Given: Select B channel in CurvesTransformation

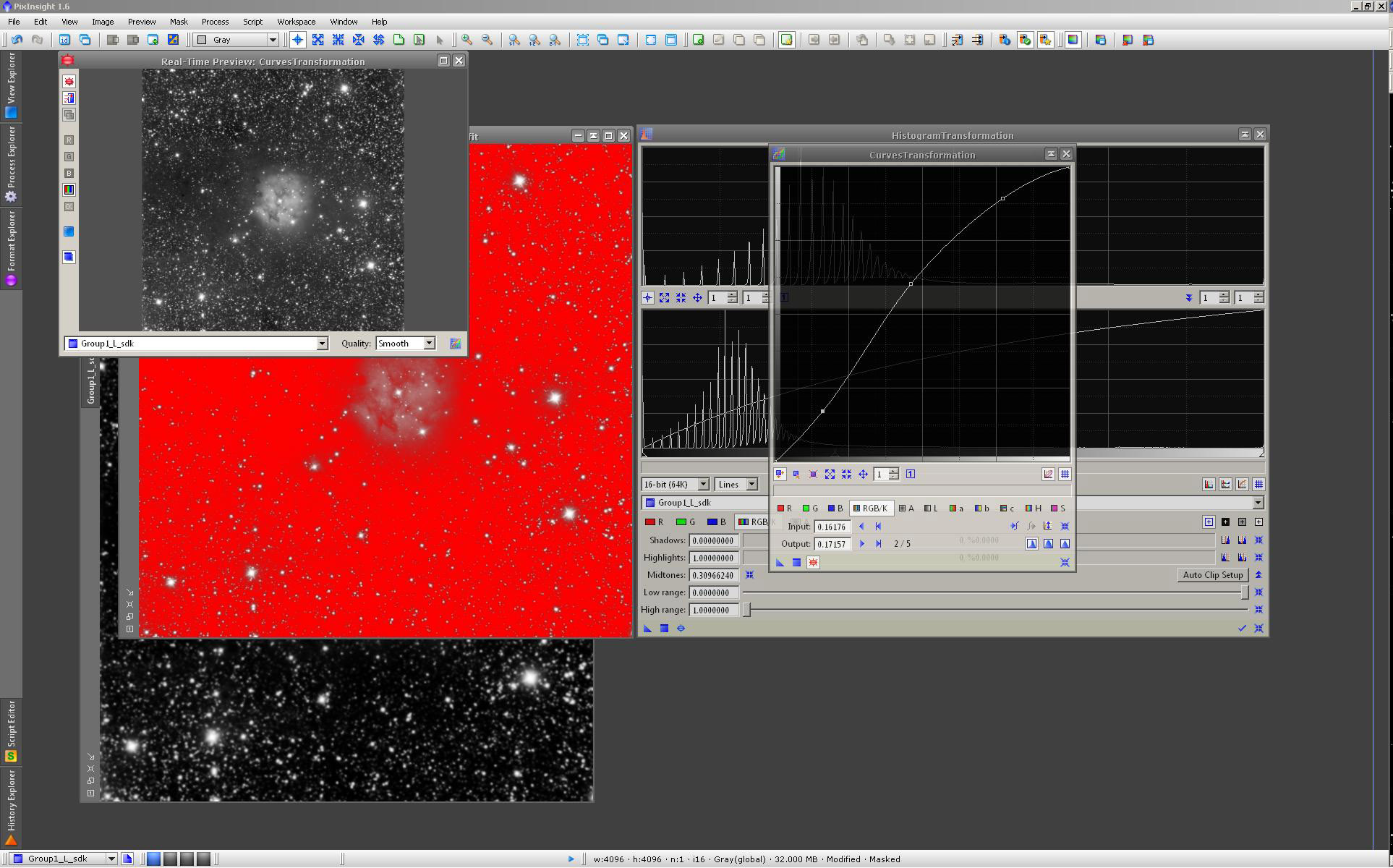Looking at the screenshot, I should coord(835,509).
